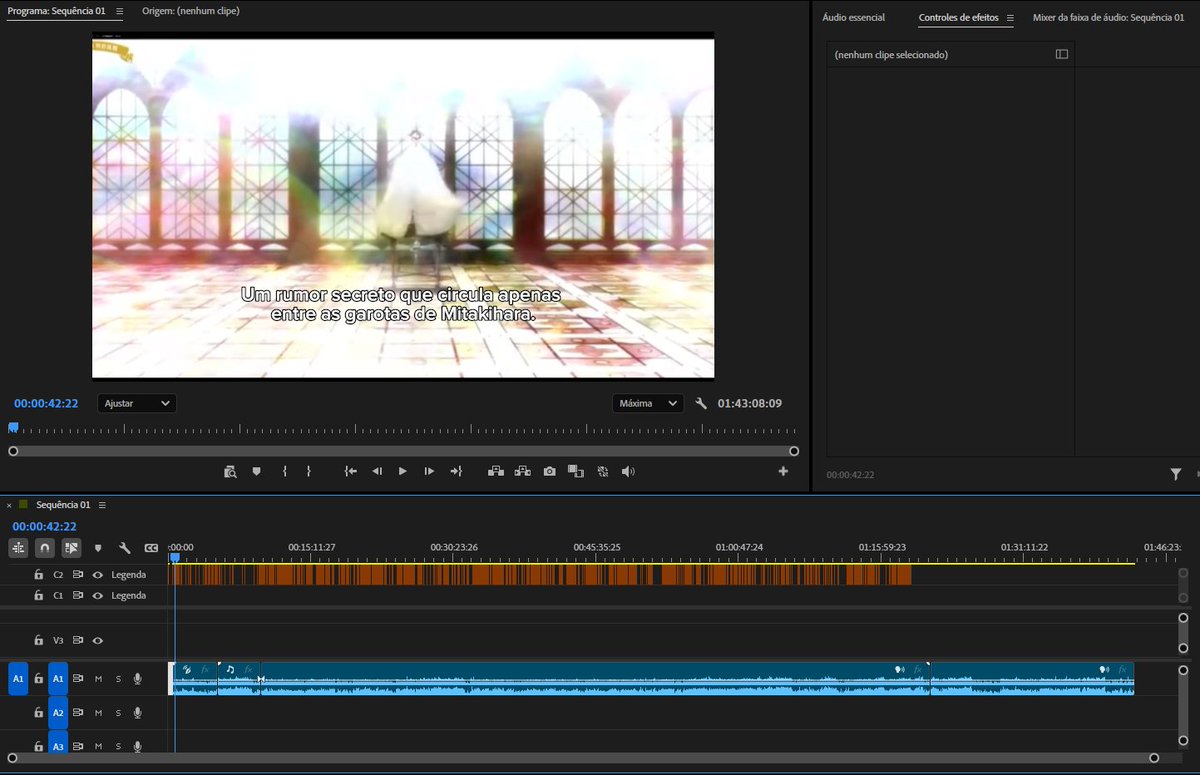Viewport: 1200px width, 775px height.
Task: Open Programa: Sequência 01 panel menu
Action: pyautogui.click(x=120, y=11)
